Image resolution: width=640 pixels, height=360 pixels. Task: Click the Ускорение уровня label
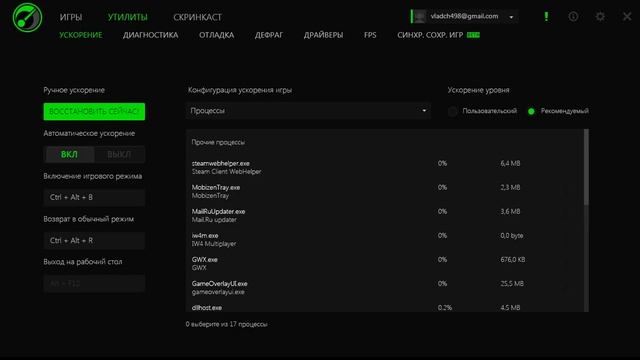(479, 90)
